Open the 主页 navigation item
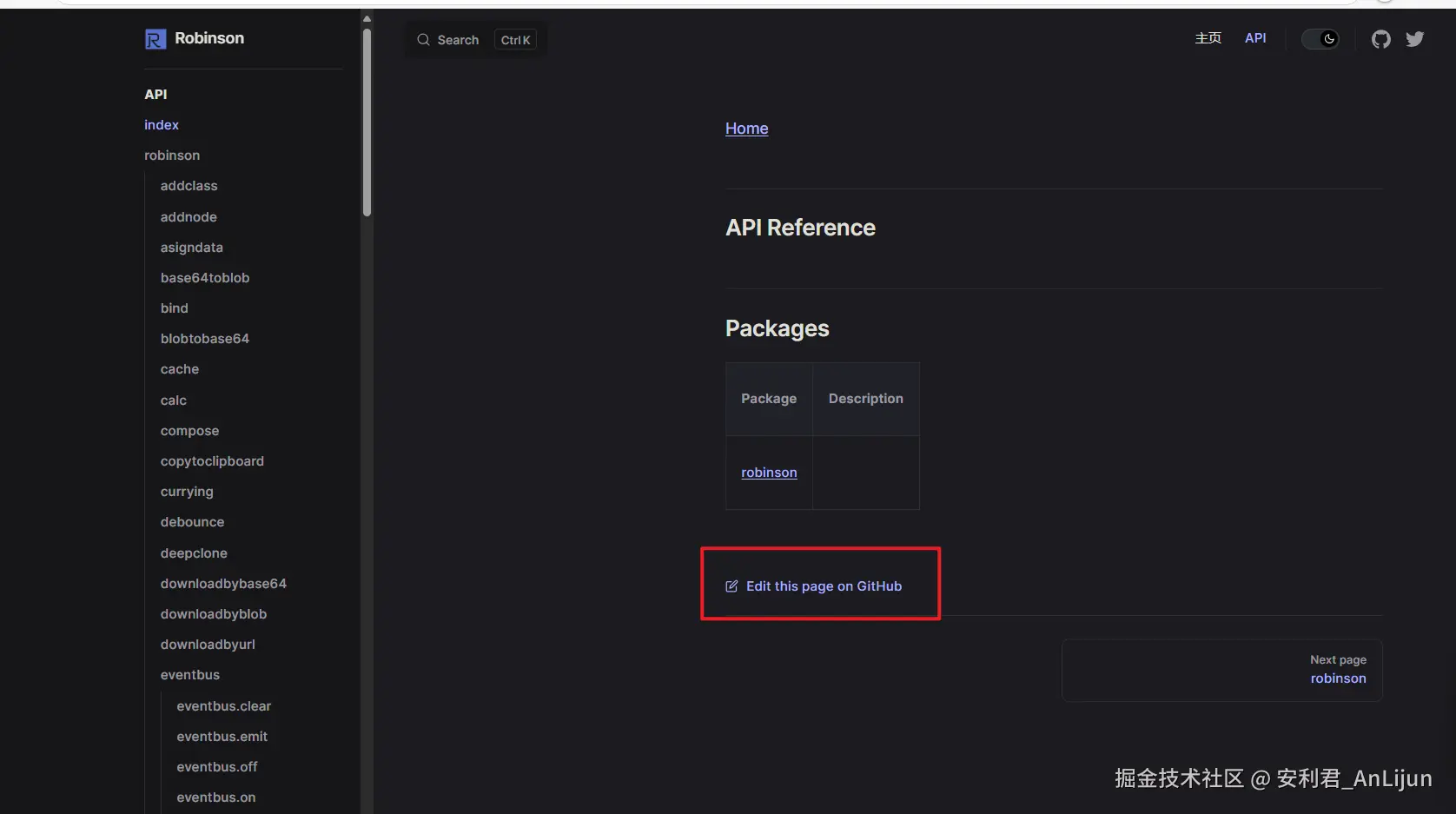The height and width of the screenshot is (814, 1456). coord(1208,38)
